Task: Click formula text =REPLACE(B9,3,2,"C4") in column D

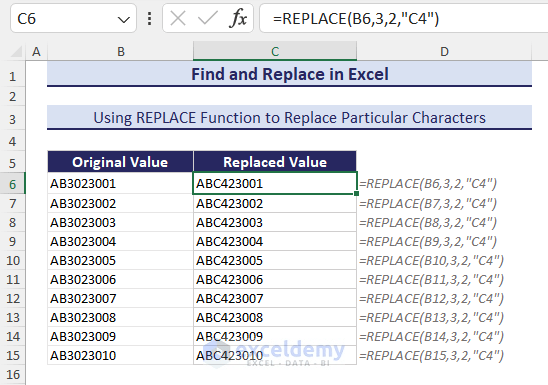Action: (428, 242)
